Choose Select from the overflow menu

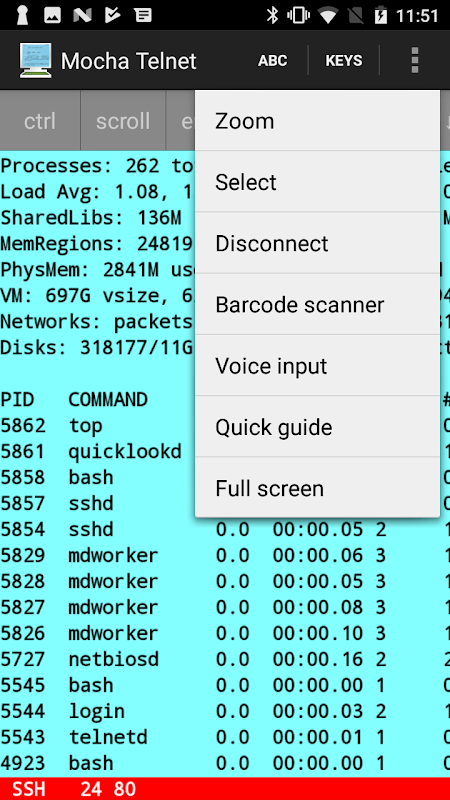[x=317, y=182]
